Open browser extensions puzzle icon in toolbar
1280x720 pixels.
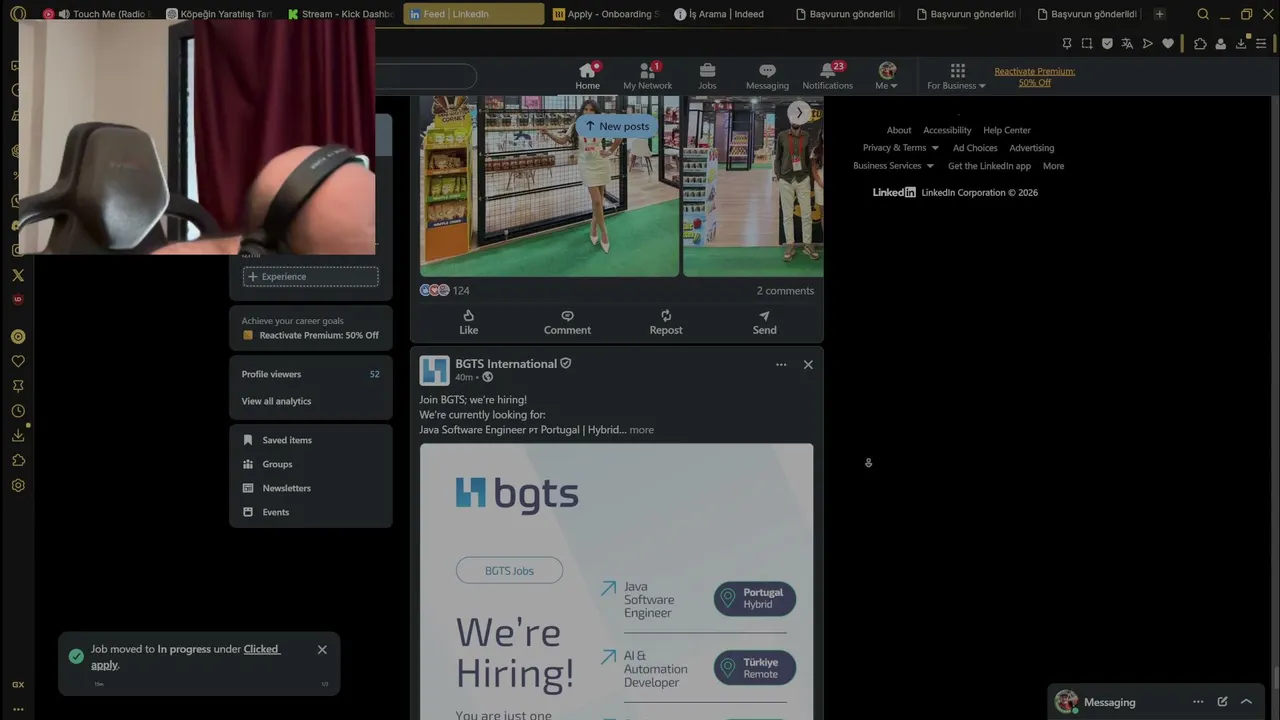[x=1201, y=44]
